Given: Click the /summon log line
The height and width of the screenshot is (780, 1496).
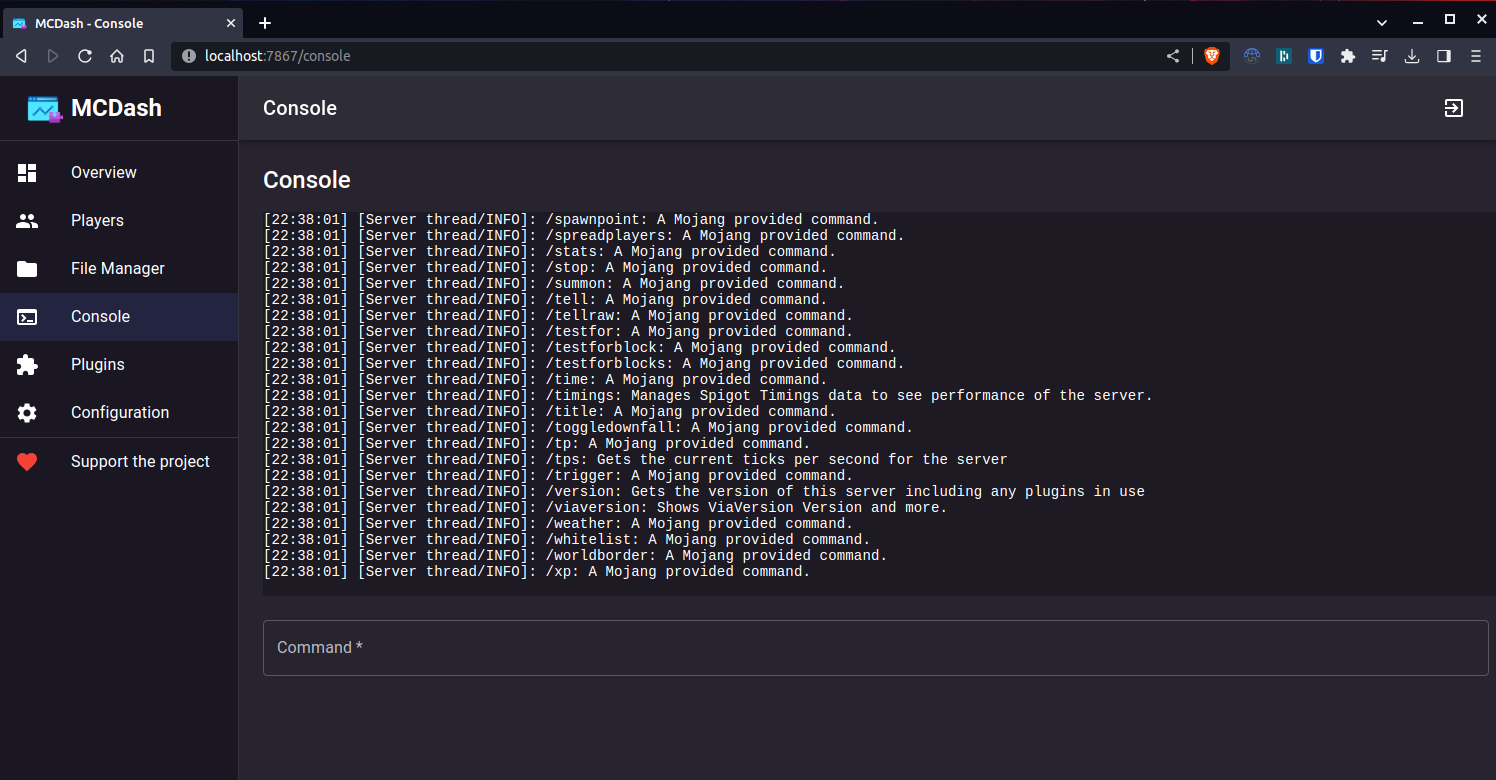Looking at the screenshot, I should click(554, 284).
